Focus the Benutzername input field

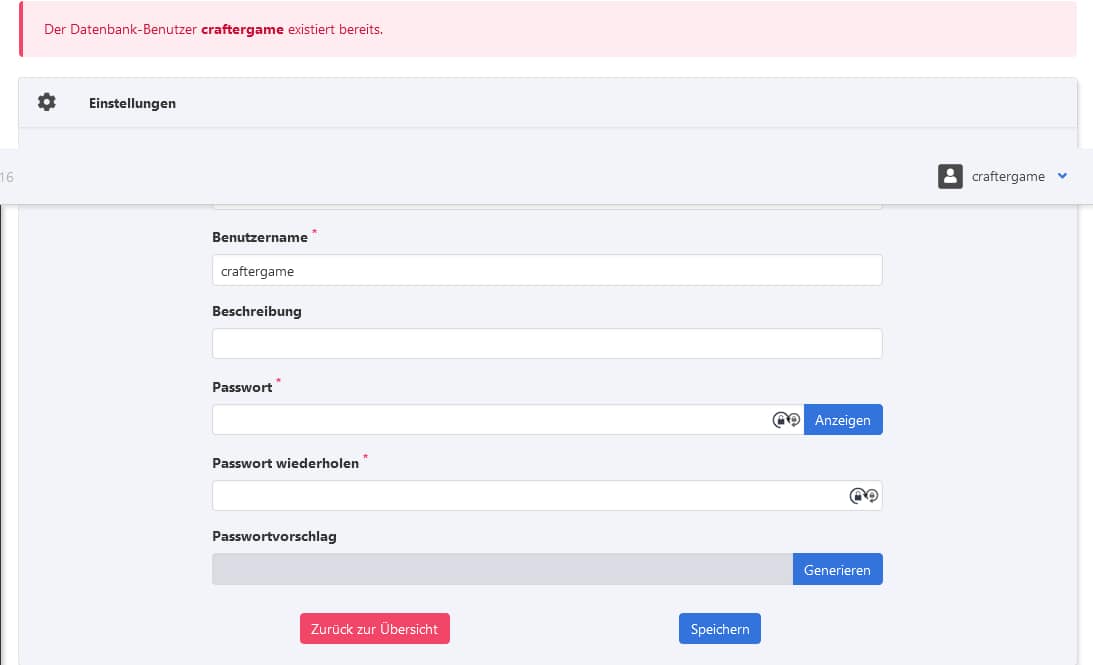point(546,270)
